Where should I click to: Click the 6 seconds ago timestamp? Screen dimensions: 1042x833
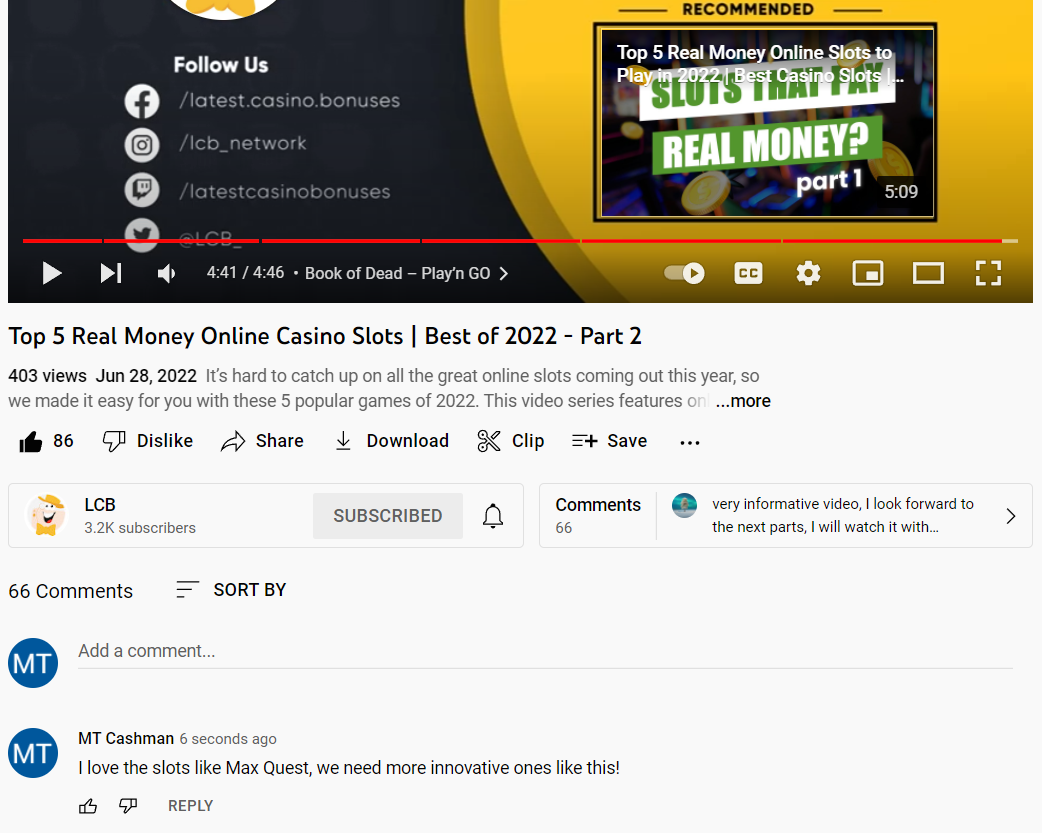[x=228, y=739]
